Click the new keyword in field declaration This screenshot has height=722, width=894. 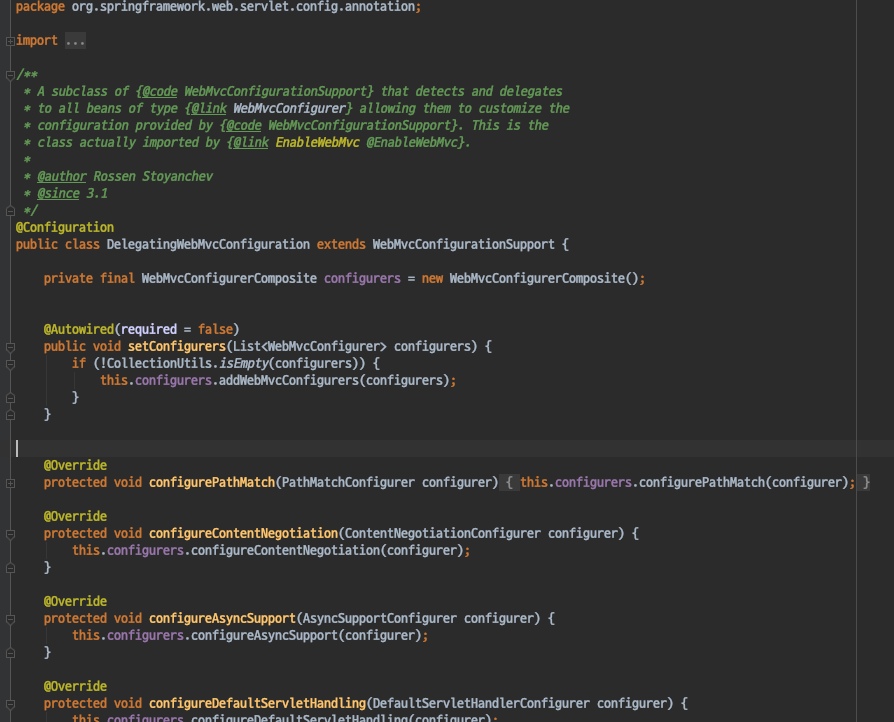pos(432,278)
